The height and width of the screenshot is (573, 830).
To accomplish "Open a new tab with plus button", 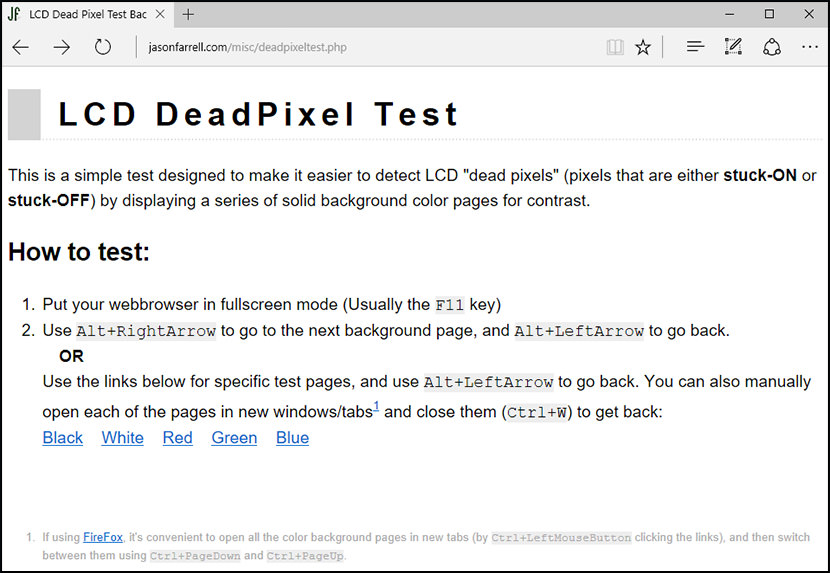I will pos(188,14).
